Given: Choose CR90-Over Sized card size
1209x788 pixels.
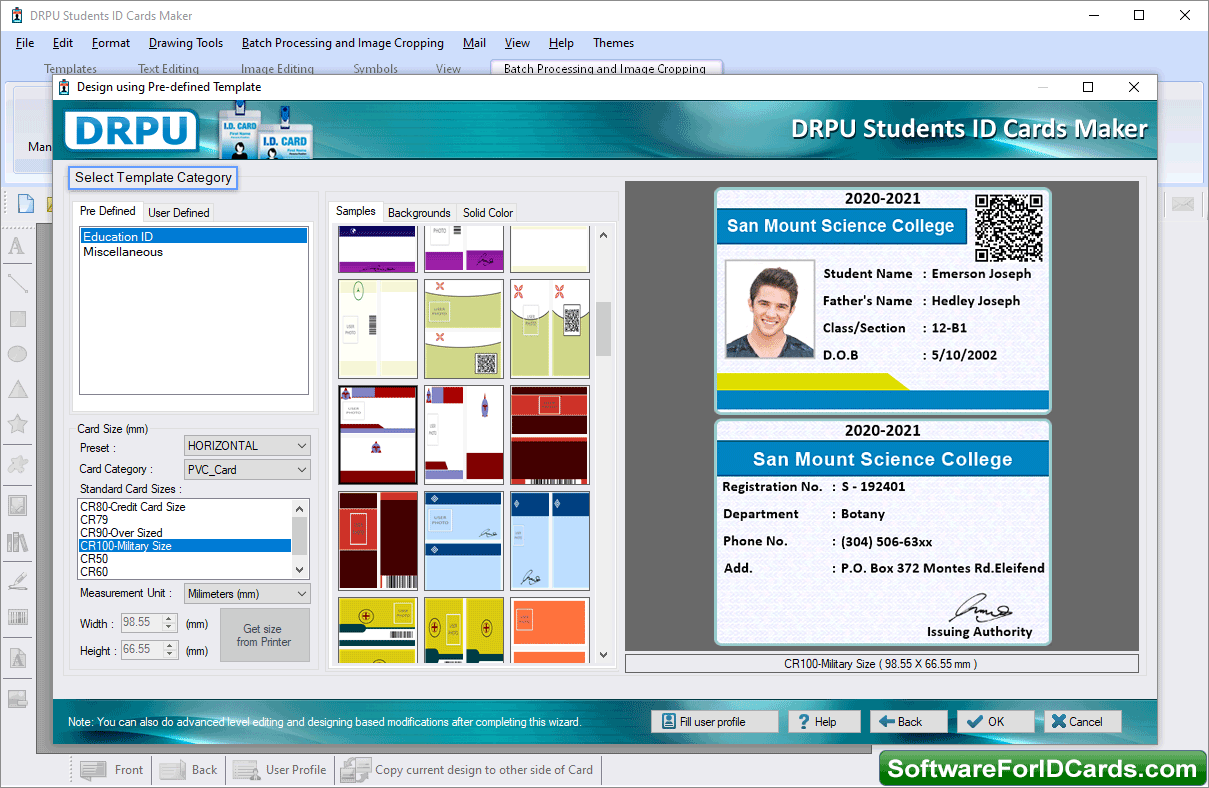Looking at the screenshot, I should pyautogui.click(x=185, y=533).
